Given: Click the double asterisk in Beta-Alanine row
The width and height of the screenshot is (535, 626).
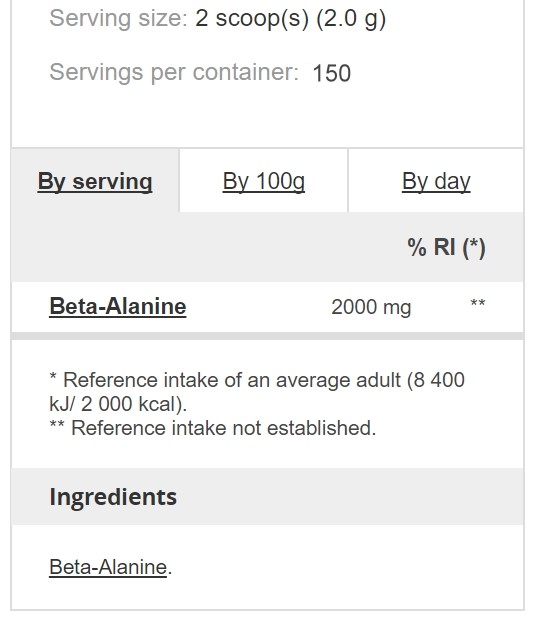Looking at the screenshot, I should coord(478,303).
